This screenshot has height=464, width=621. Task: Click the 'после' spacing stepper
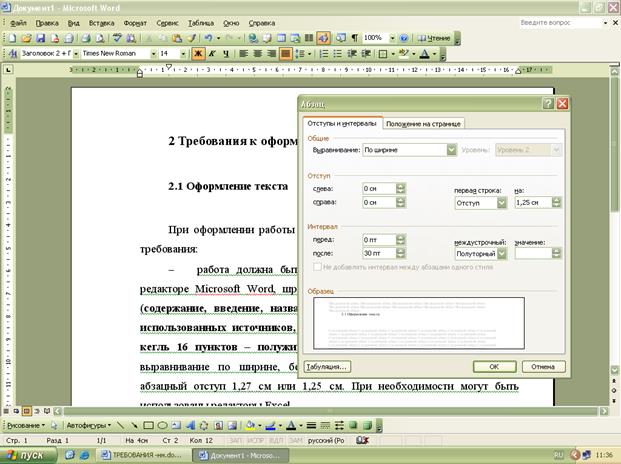(401, 254)
